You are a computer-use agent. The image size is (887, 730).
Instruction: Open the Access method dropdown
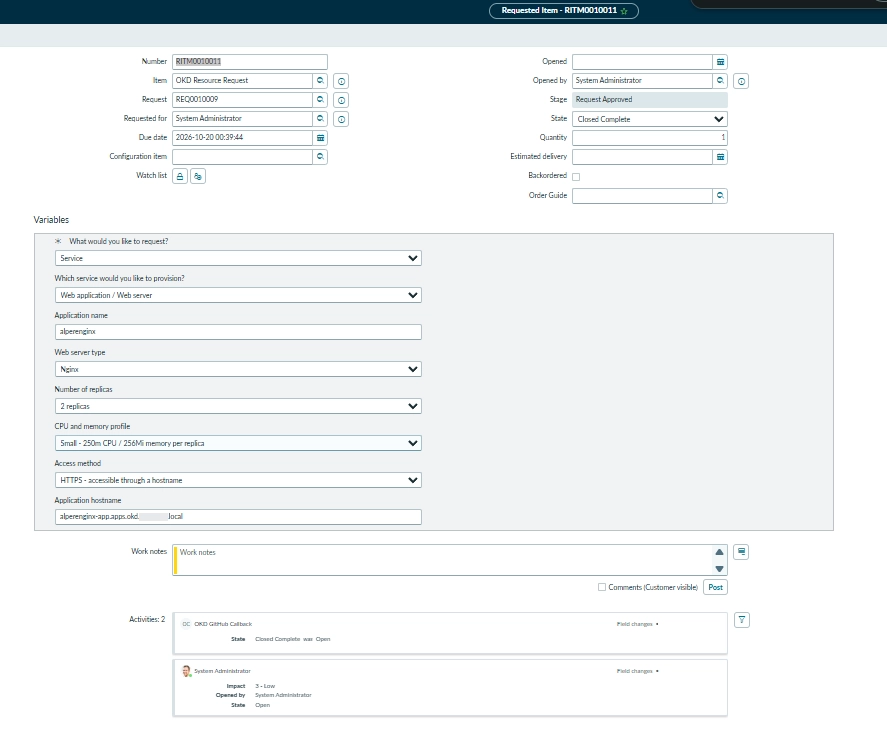pyautogui.click(x=238, y=480)
